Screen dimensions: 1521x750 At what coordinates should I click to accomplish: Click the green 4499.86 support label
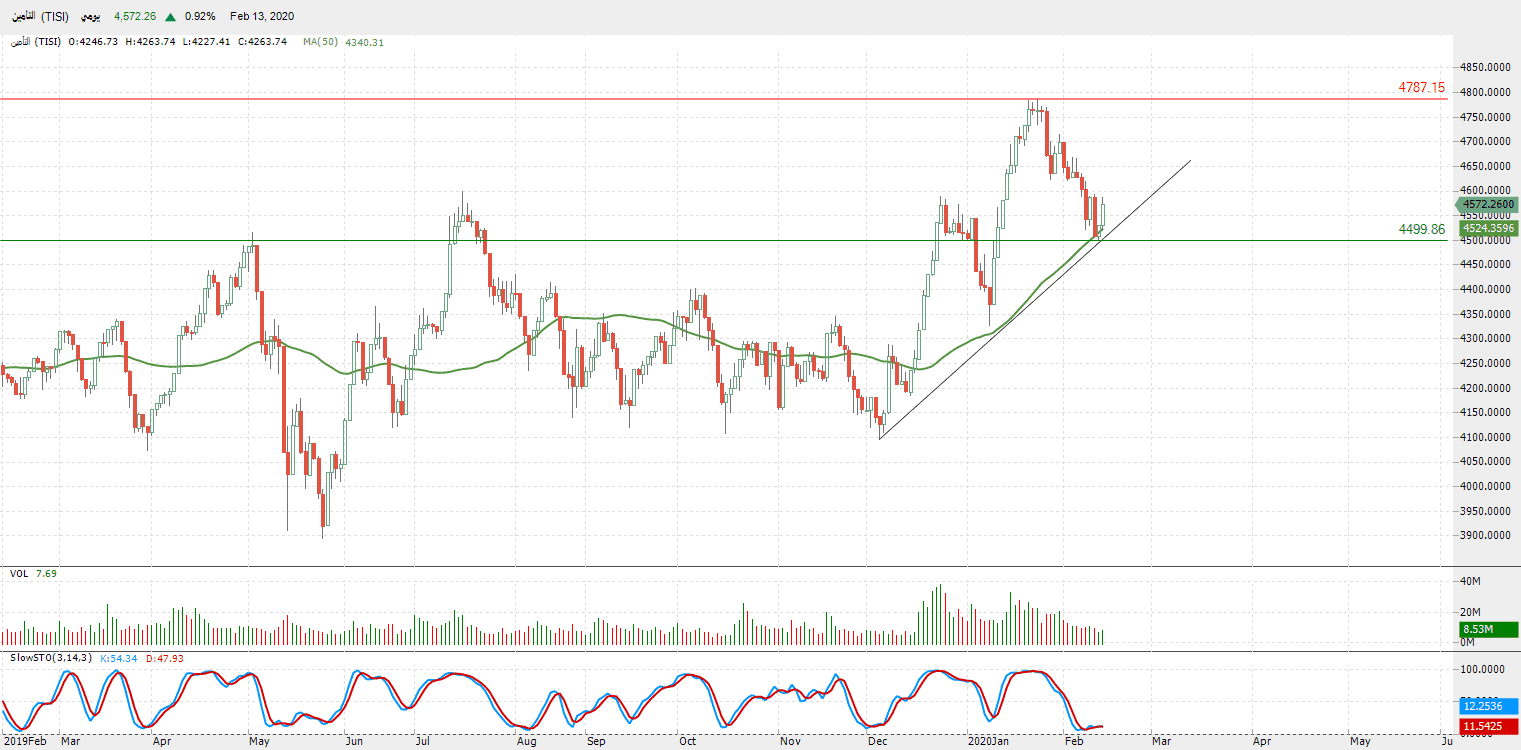pyautogui.click(x=1422, y=229)
